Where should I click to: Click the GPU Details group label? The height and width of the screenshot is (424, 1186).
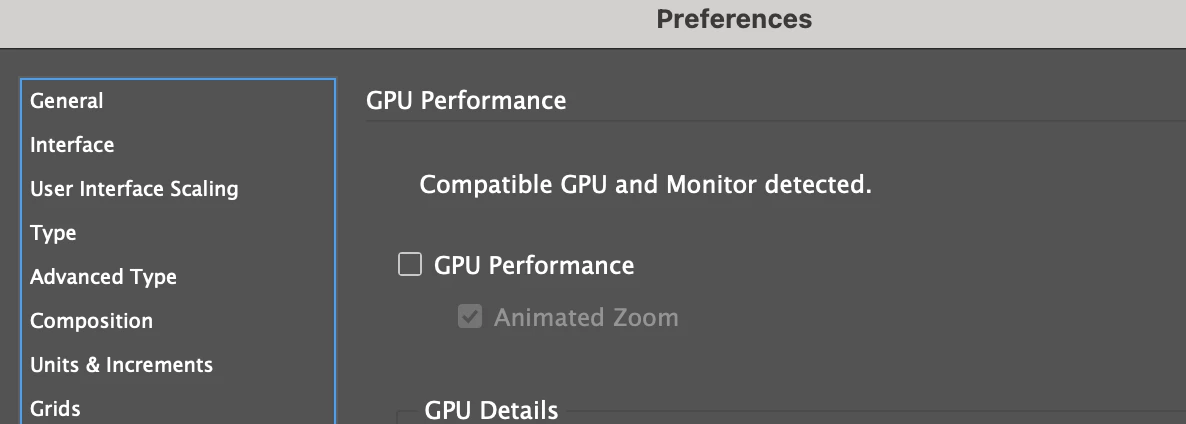click(x=491, y=411)
